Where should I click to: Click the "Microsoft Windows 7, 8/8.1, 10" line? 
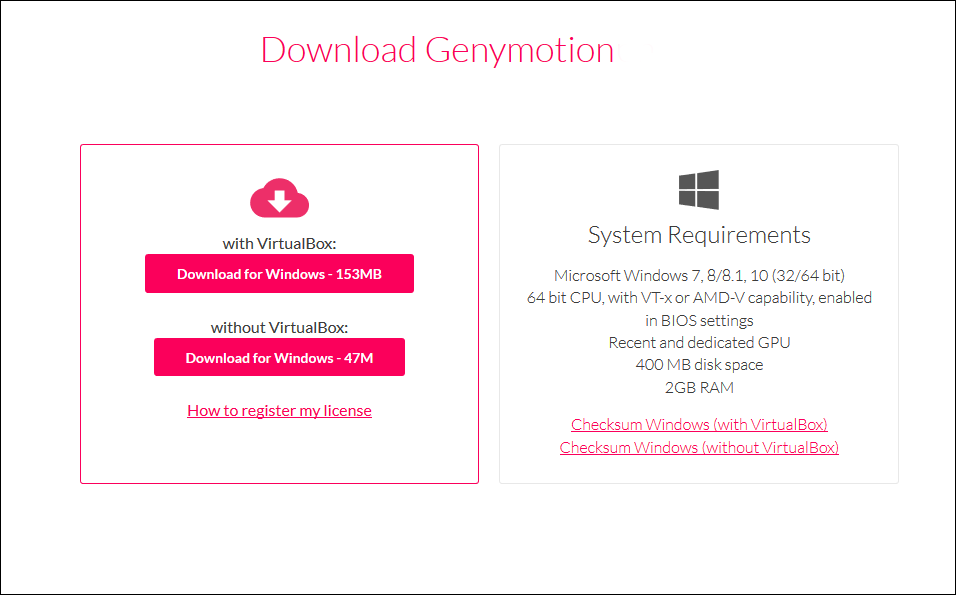[698, 275]
